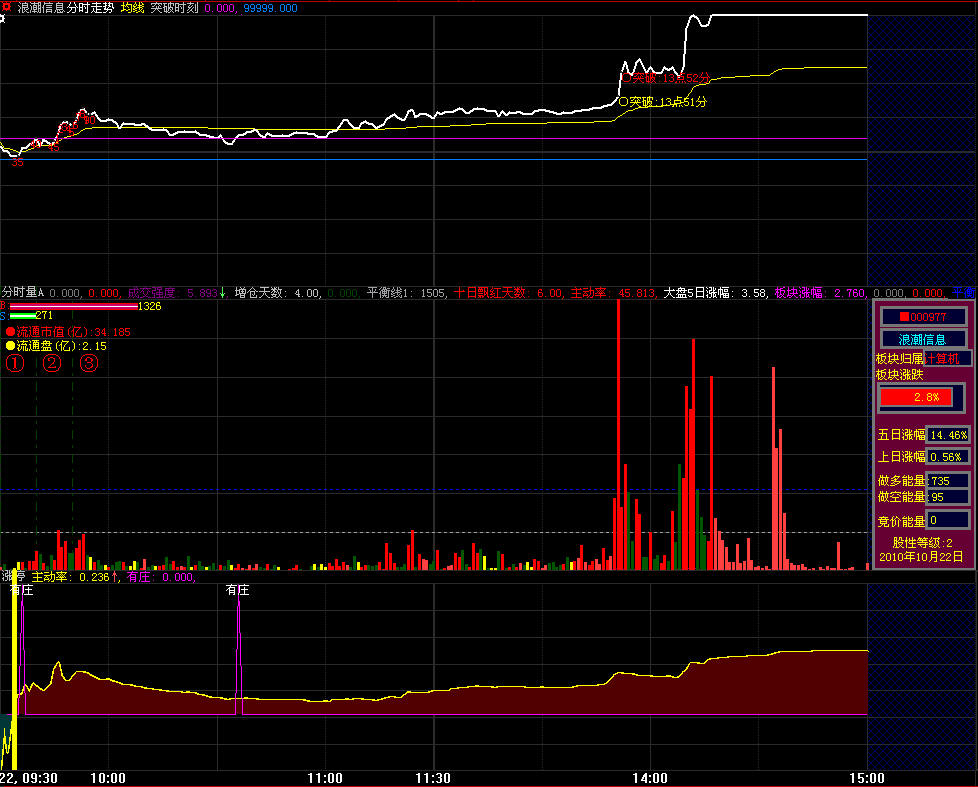Screen dimensions: 978x787
Task: Click the 突破 13点51分 breakout marker
Action: [x=663, y=102]
